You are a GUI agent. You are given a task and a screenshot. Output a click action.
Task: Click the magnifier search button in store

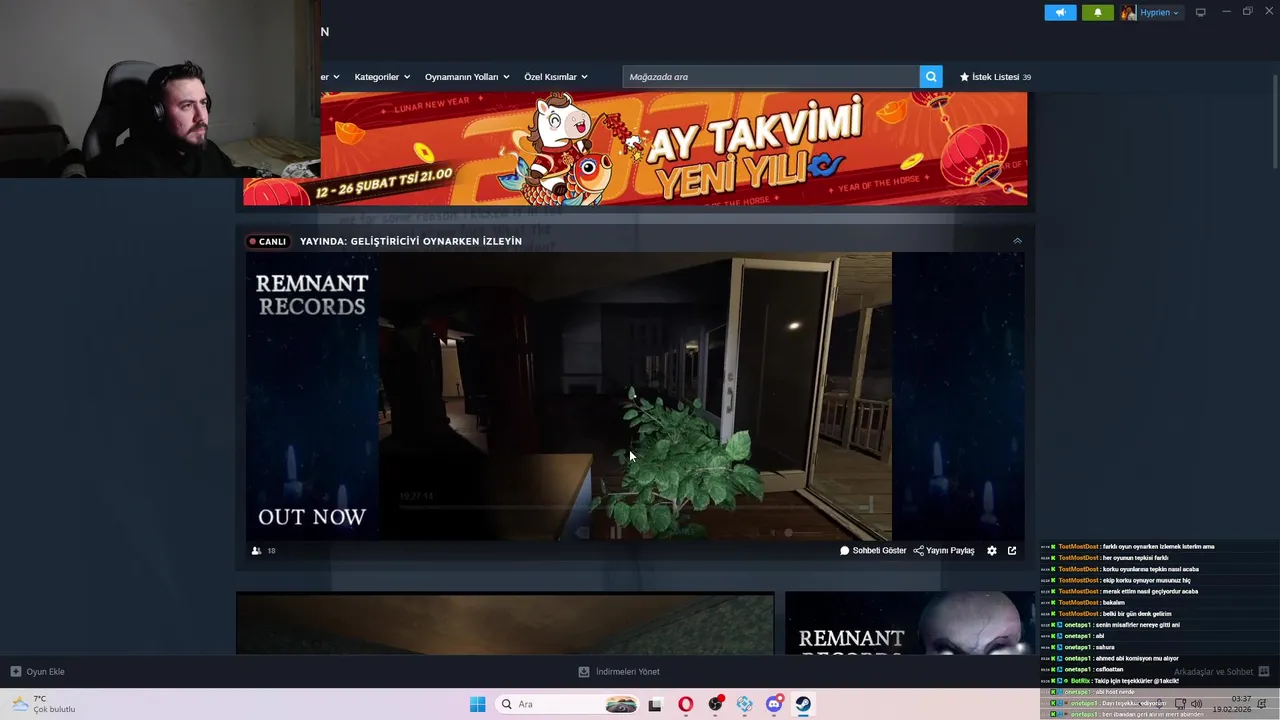[x=931, y=77]
